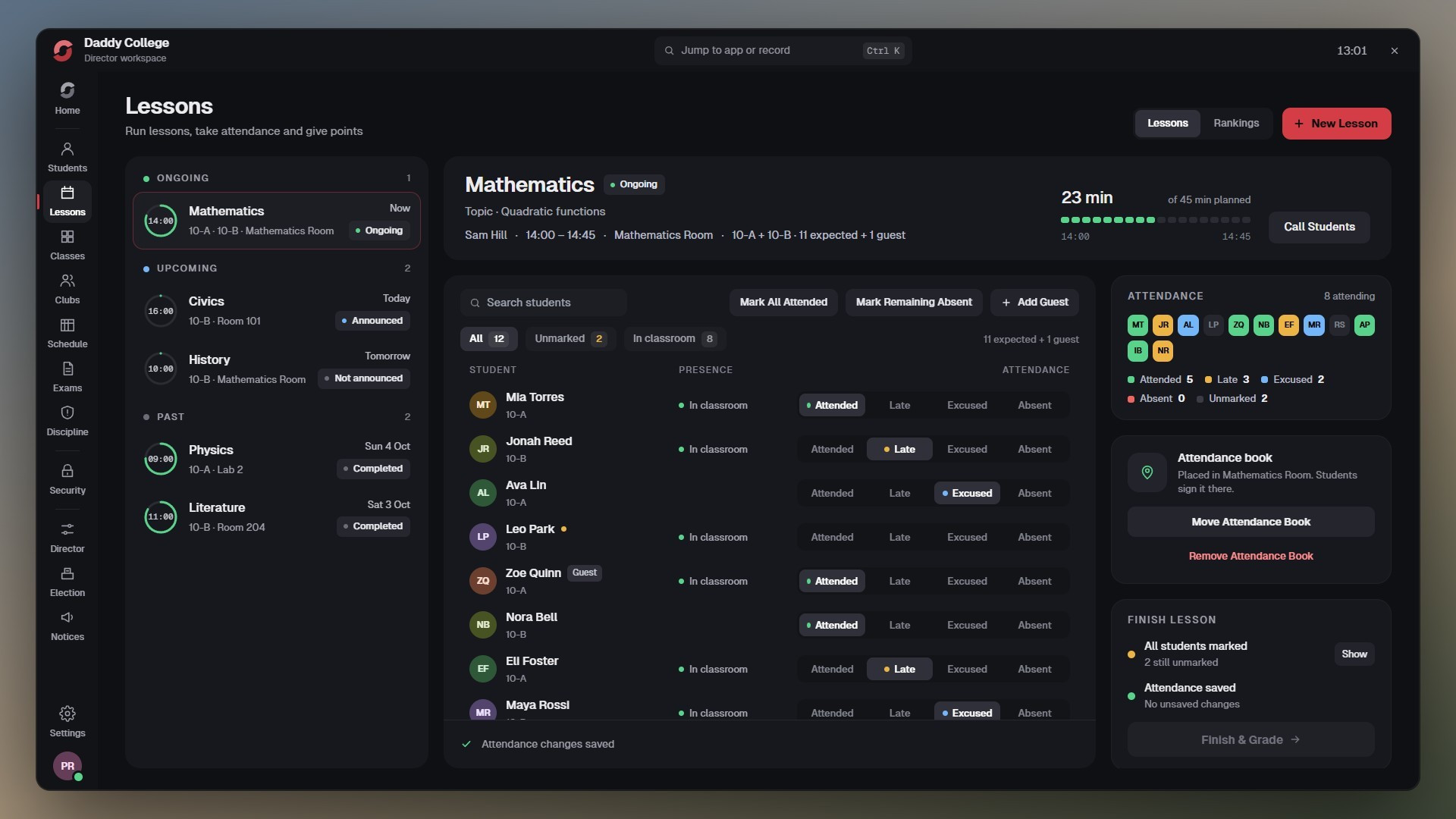
Task: Click Jump to app or record search
Action: pyautogui.click(x=783, y=51)
